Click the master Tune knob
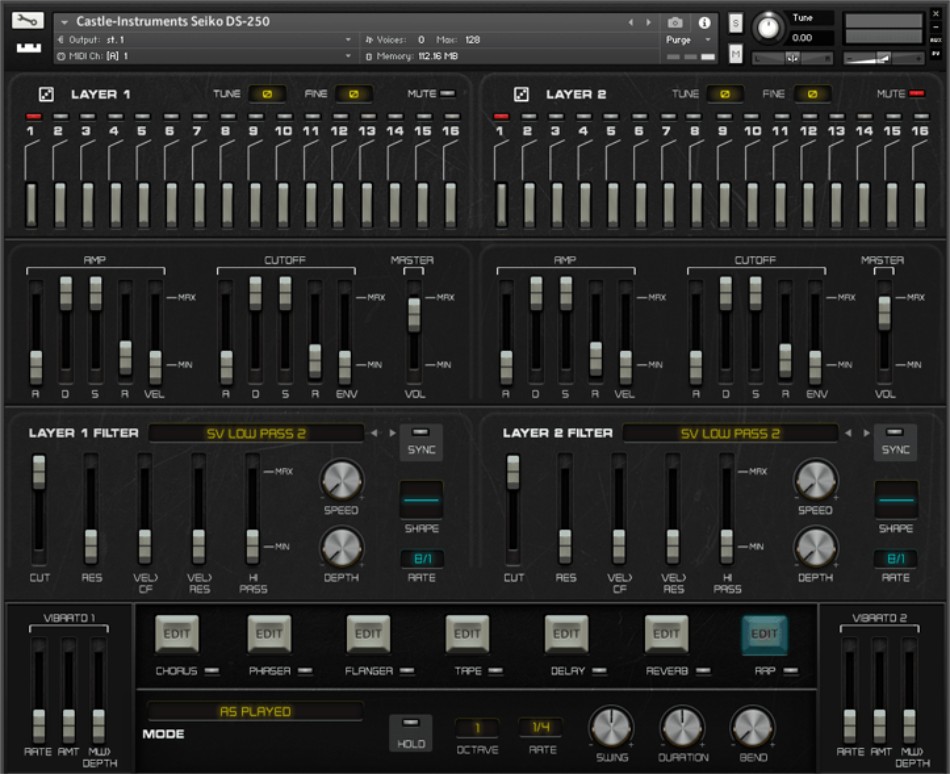The height and width of the screenshot is (774, 950). click(768, 27)
